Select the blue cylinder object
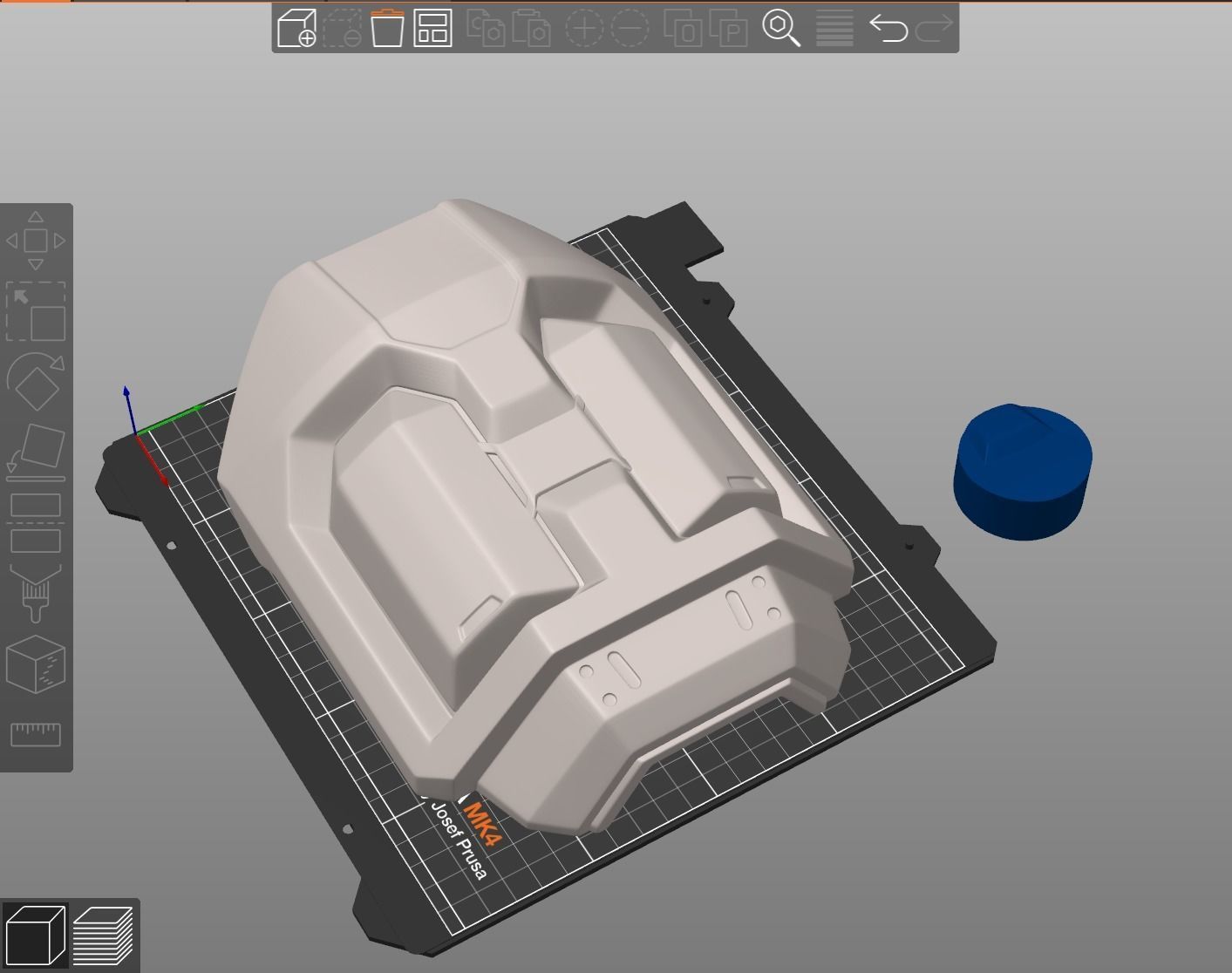Screen dimensions: 1232x973 (1022, 471)
